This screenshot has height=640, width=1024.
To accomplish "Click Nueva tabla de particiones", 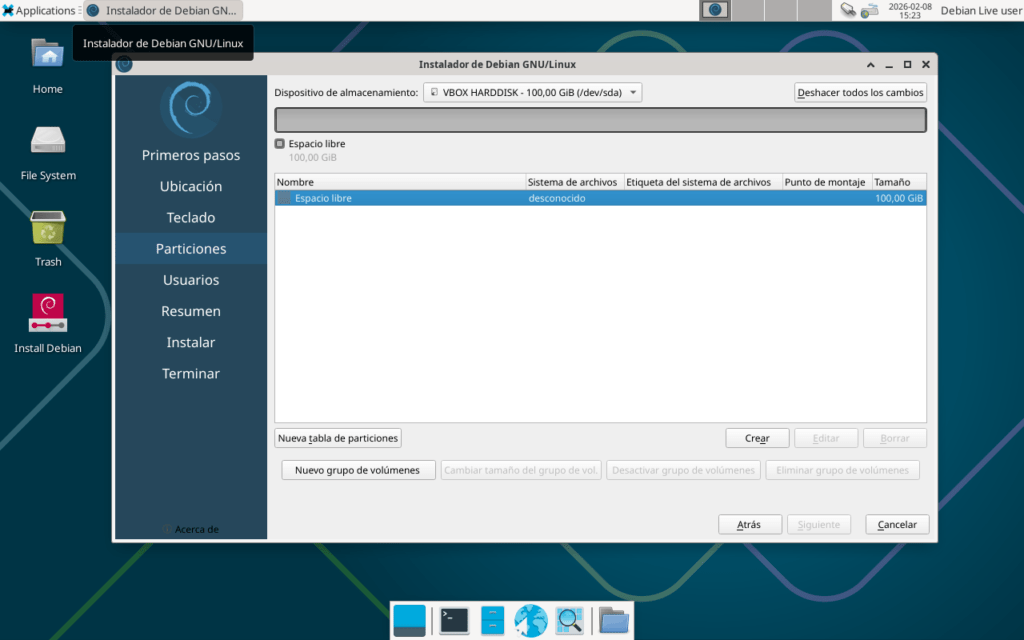I will (338, 438).
